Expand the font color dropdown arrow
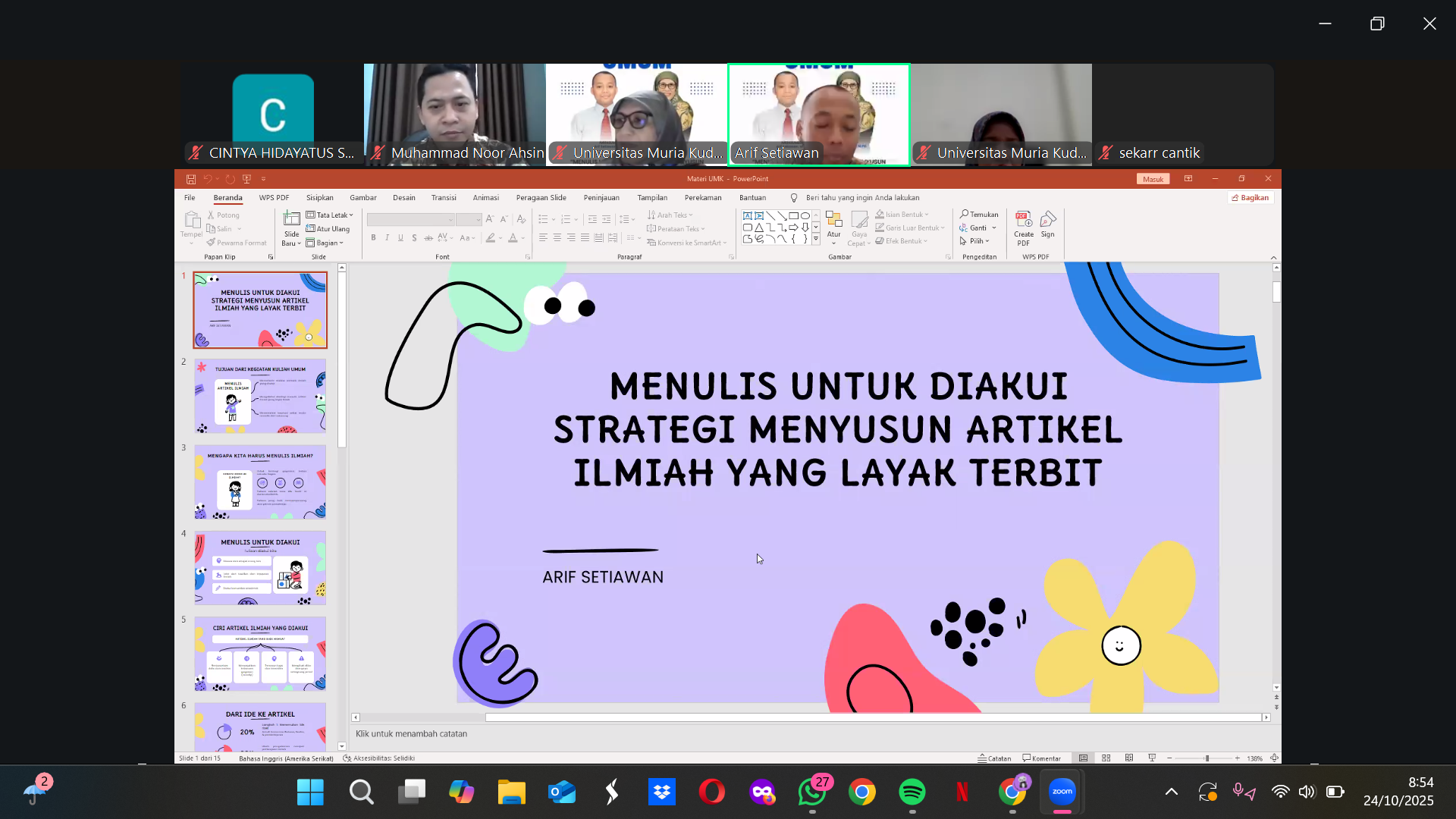The height and width of the screenshot is (819, 1456). (522, 238)
